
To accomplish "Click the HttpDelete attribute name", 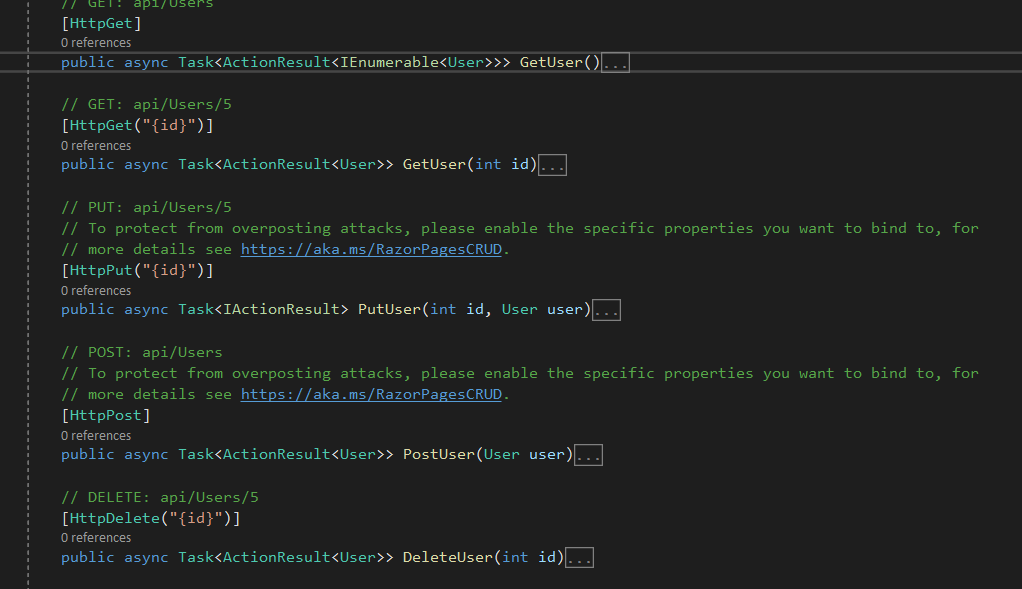I will pos(115,519).
